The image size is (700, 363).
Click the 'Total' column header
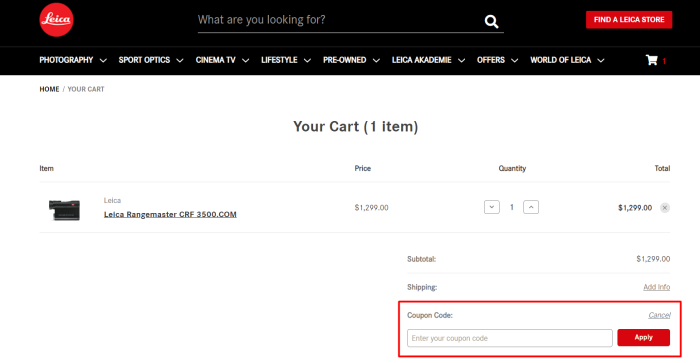662,168
